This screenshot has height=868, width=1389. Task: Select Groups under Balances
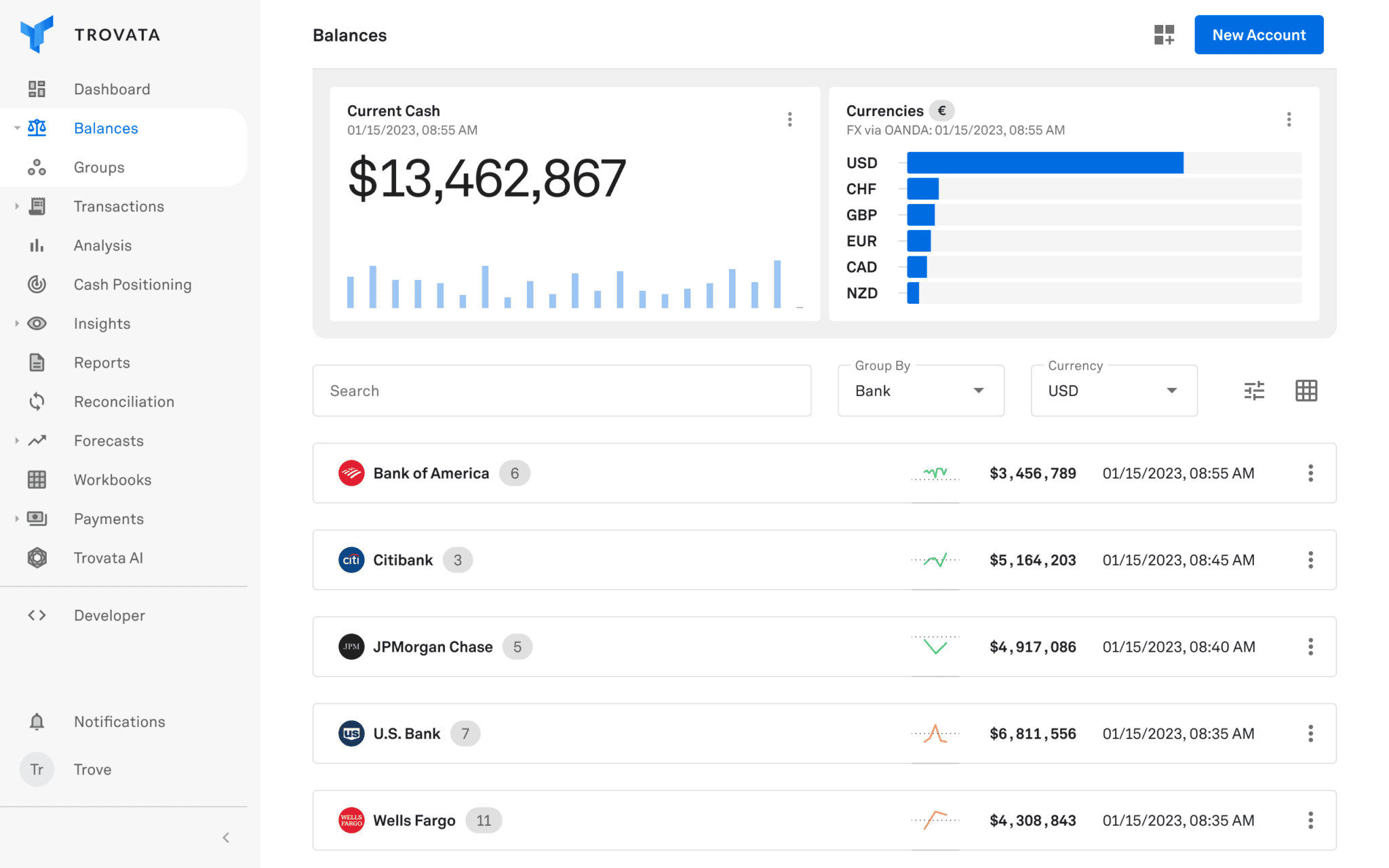point(99,167)
